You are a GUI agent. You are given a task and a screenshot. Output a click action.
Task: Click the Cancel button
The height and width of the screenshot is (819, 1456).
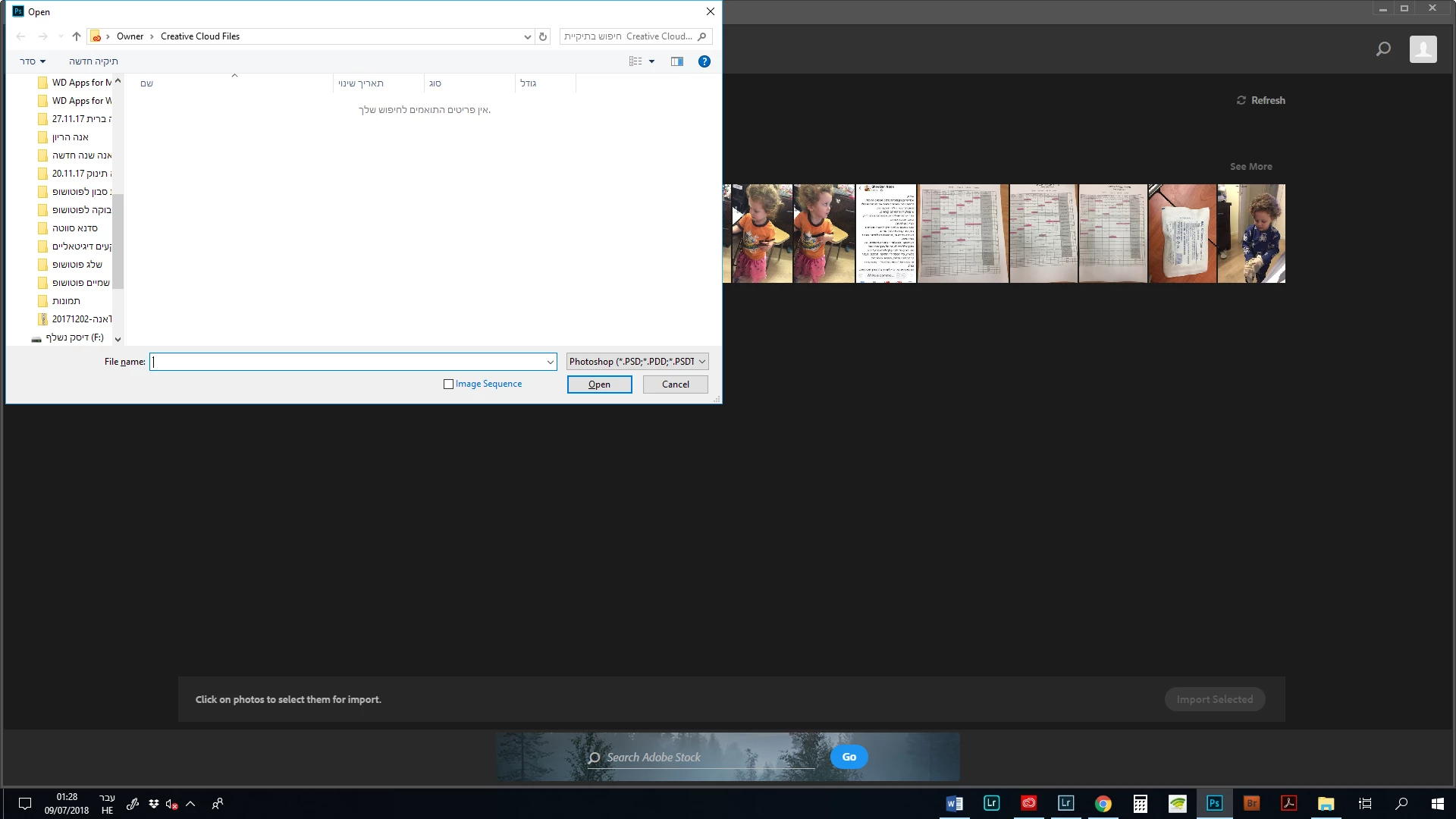tap(675, 384)
